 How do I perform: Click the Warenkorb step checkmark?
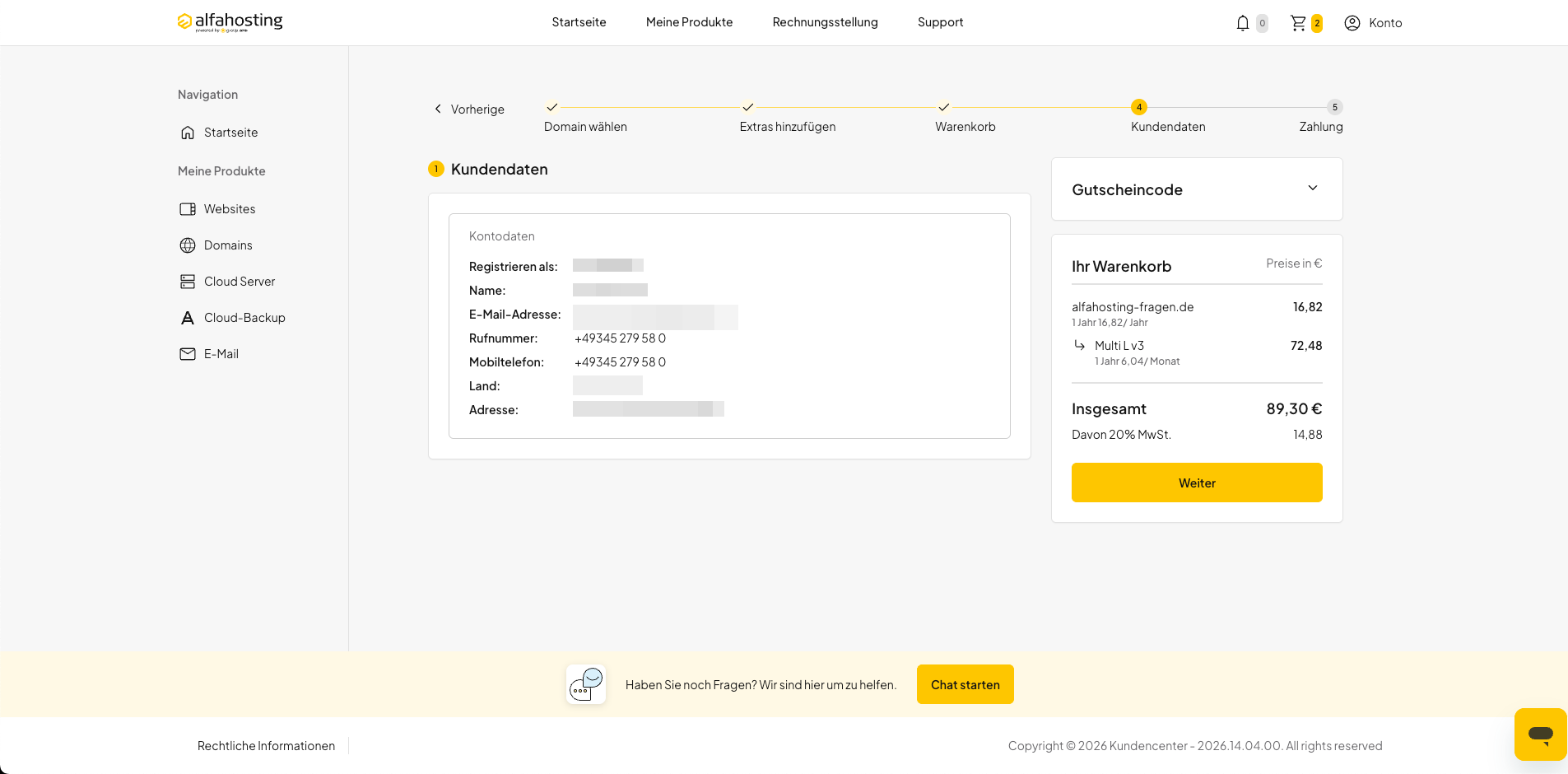(x=943, y=107)
